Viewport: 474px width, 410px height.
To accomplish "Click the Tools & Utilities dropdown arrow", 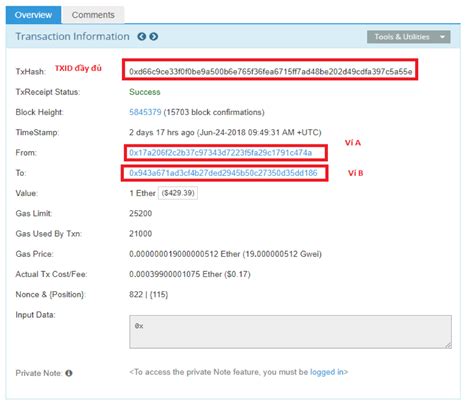I will tap(442, 37).
